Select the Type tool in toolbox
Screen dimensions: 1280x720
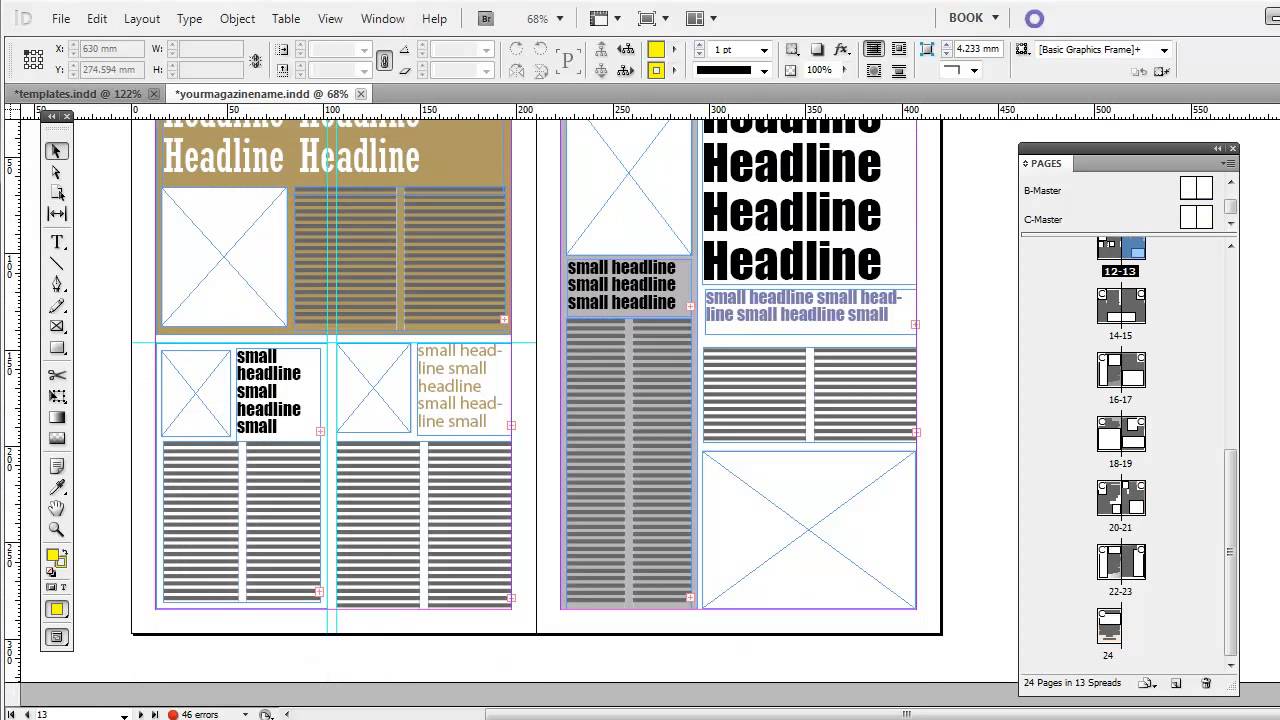click(57, 243)
